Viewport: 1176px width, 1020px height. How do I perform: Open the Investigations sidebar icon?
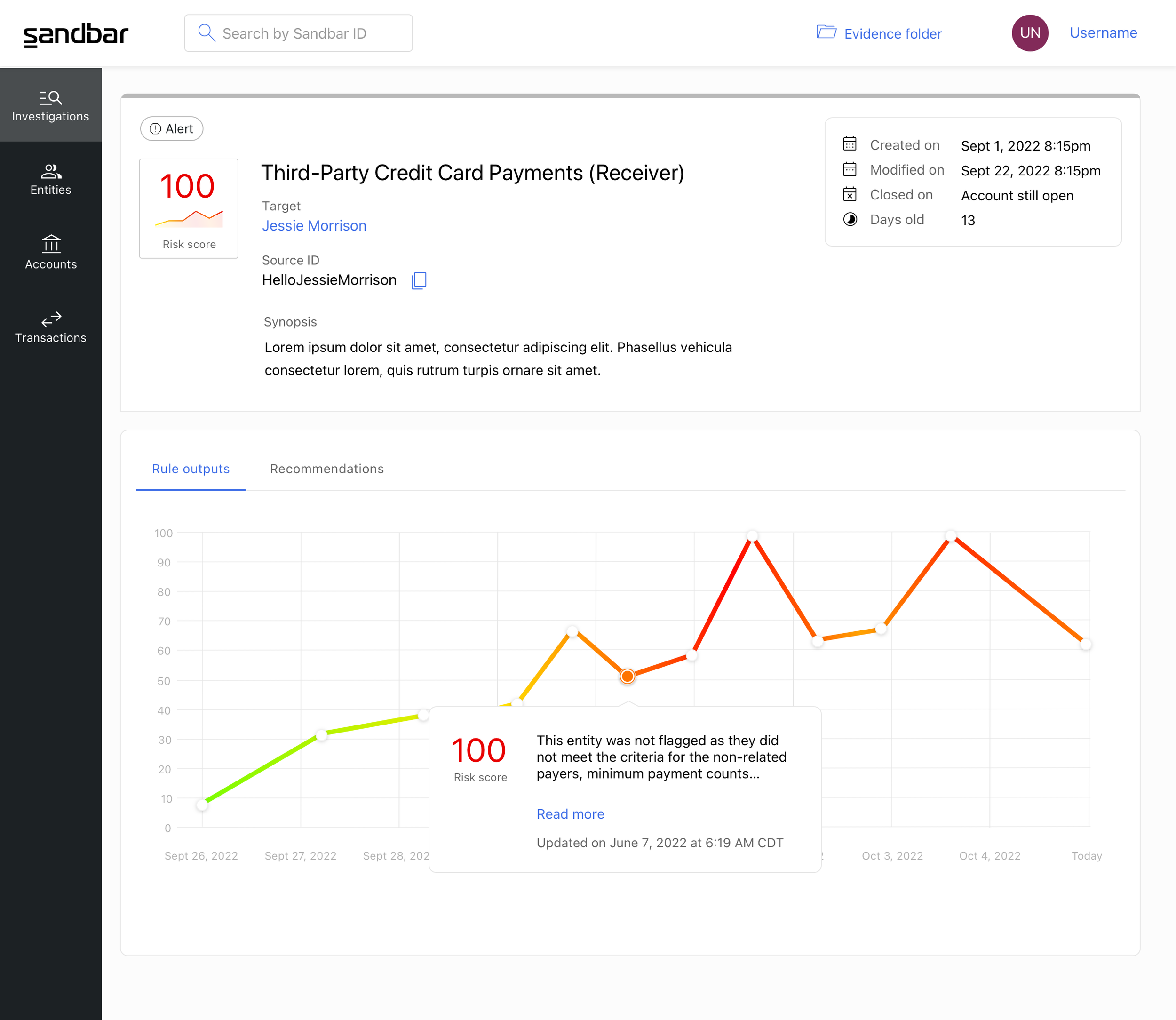(x=51, y=98)
